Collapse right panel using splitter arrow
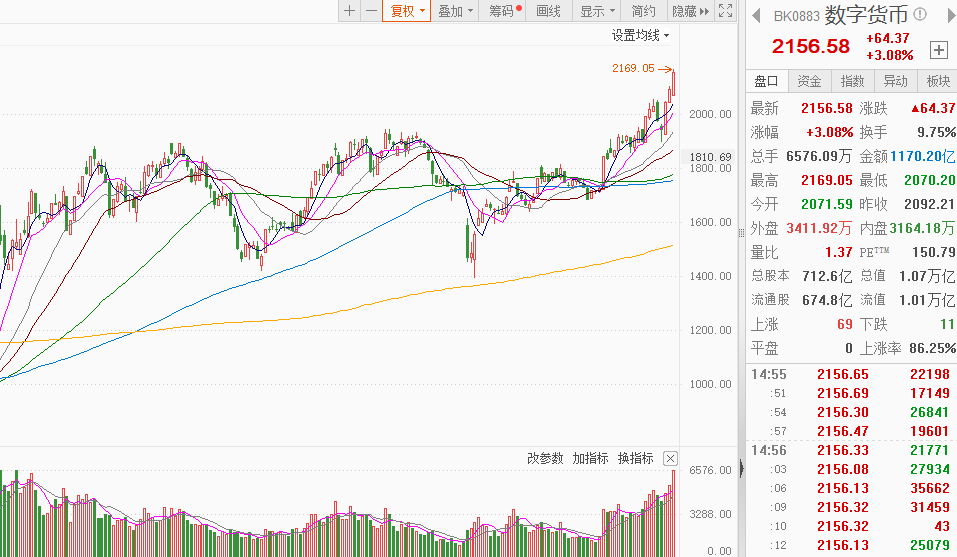 click(x=741, y=468)
